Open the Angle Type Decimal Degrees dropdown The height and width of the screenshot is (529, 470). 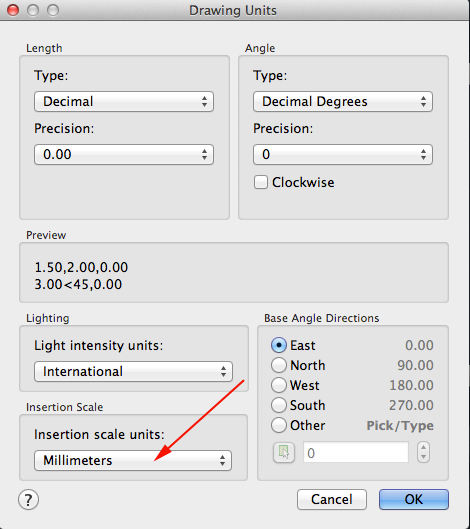pyautogui.click(x=343, y=101)
